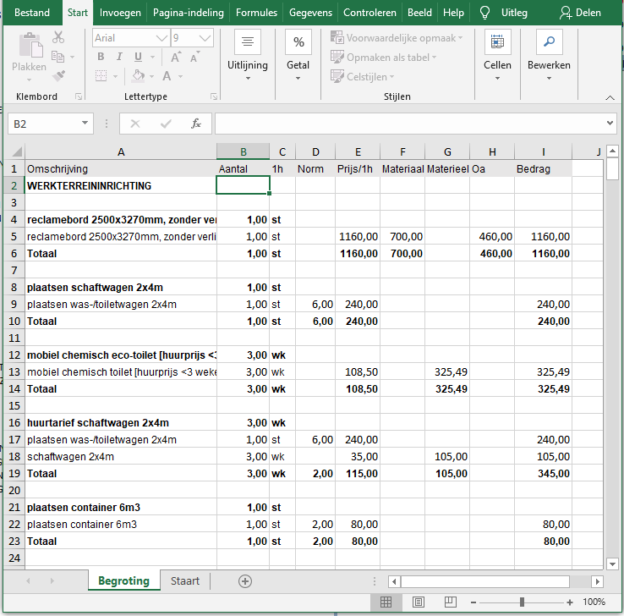Collapse the ribbon with the chevron
The width and height of the screenshot is (624, 616).
(610, 97)
